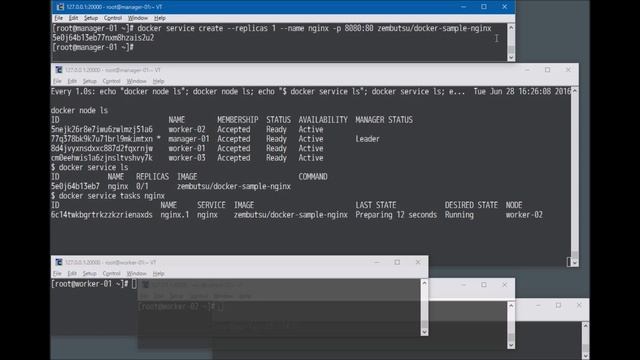Viewport: 640px width, 360px height.
Task: Click the MANAGER STATUS column header
Action: pyautogui.click(x=384, y=120)
